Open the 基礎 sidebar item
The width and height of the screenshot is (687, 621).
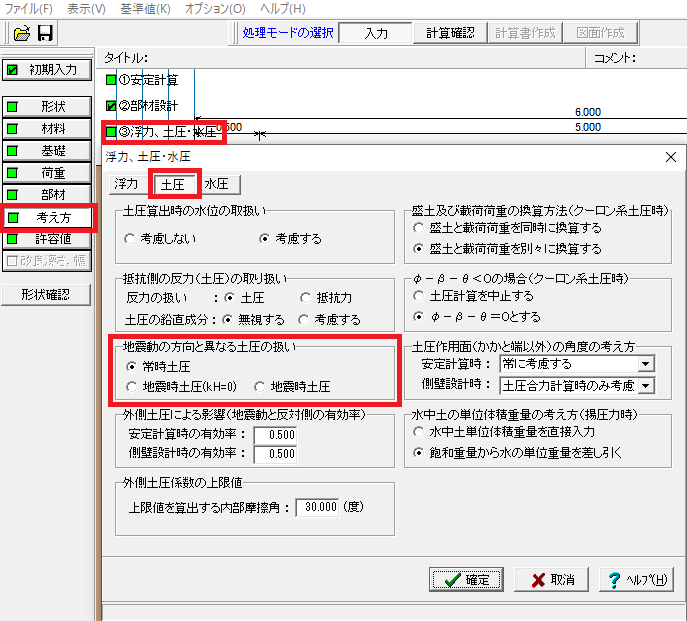(x=47, y=151)
